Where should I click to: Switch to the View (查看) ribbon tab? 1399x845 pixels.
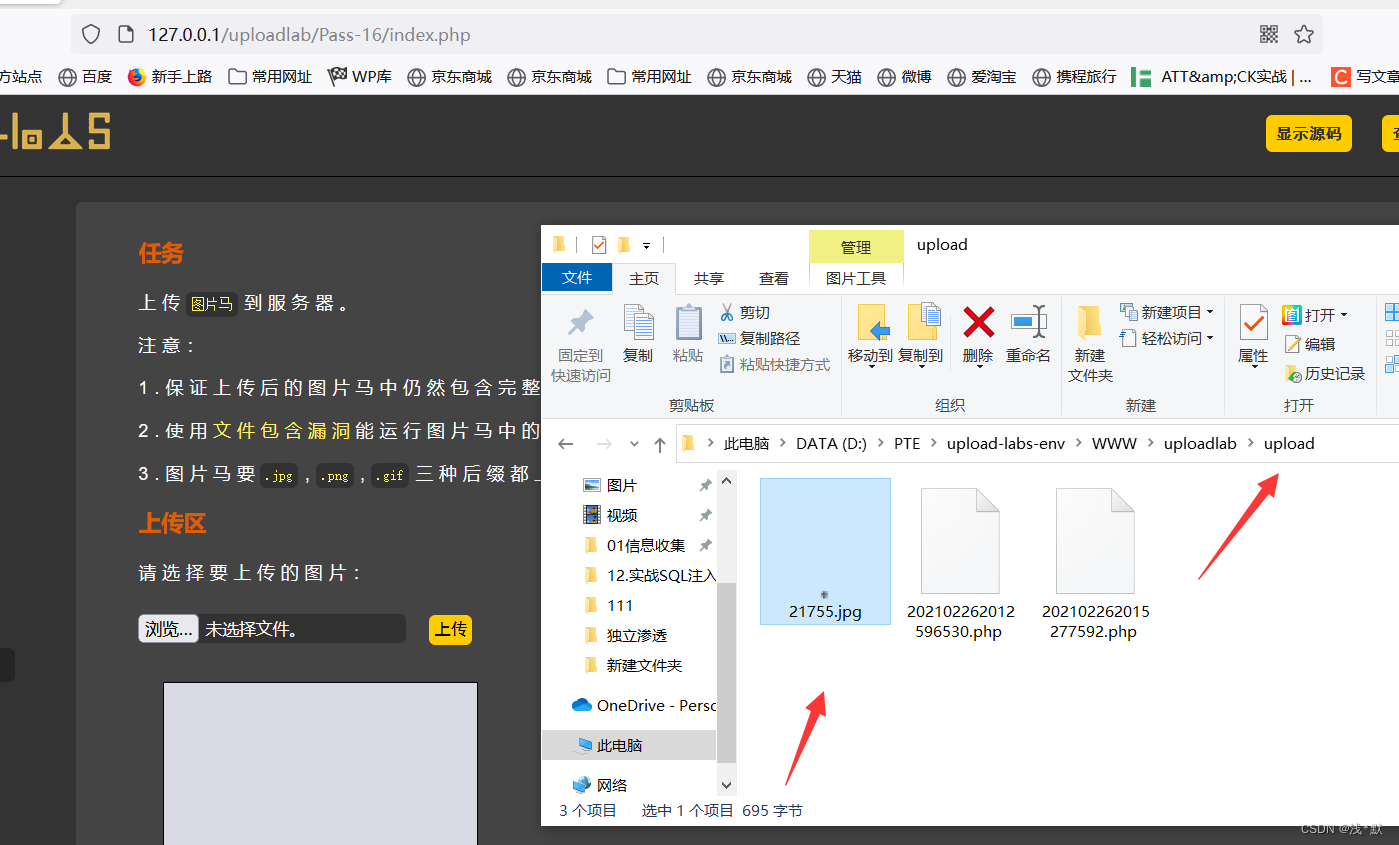pos(774,279)
